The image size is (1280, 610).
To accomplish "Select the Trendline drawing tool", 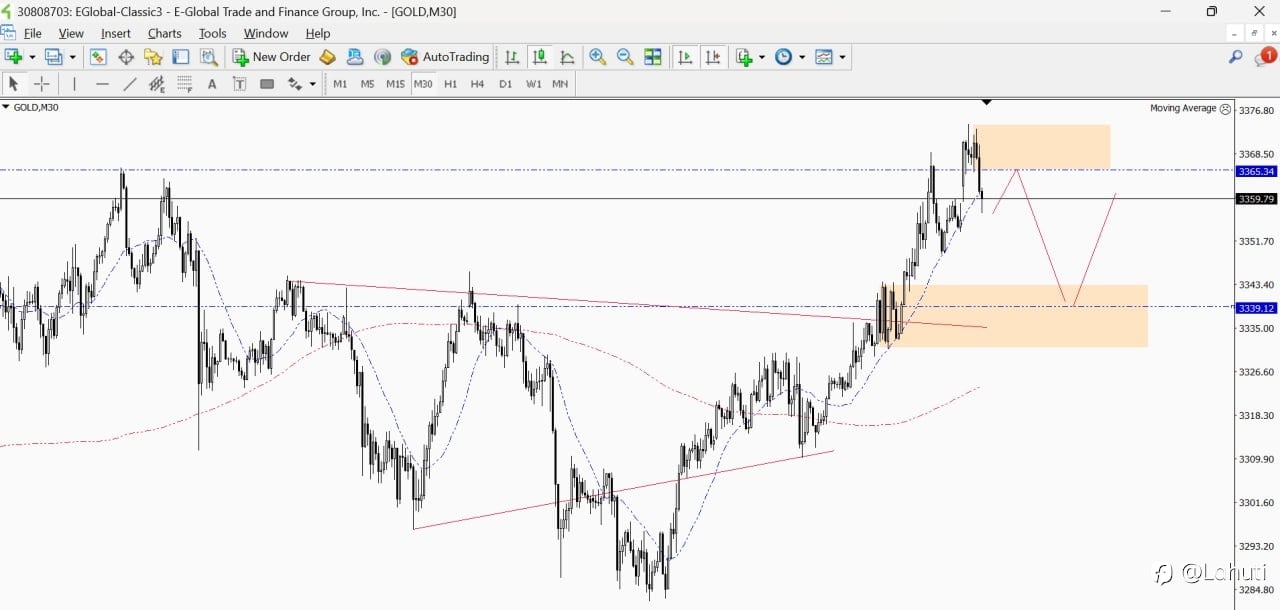I will [129, 84].
